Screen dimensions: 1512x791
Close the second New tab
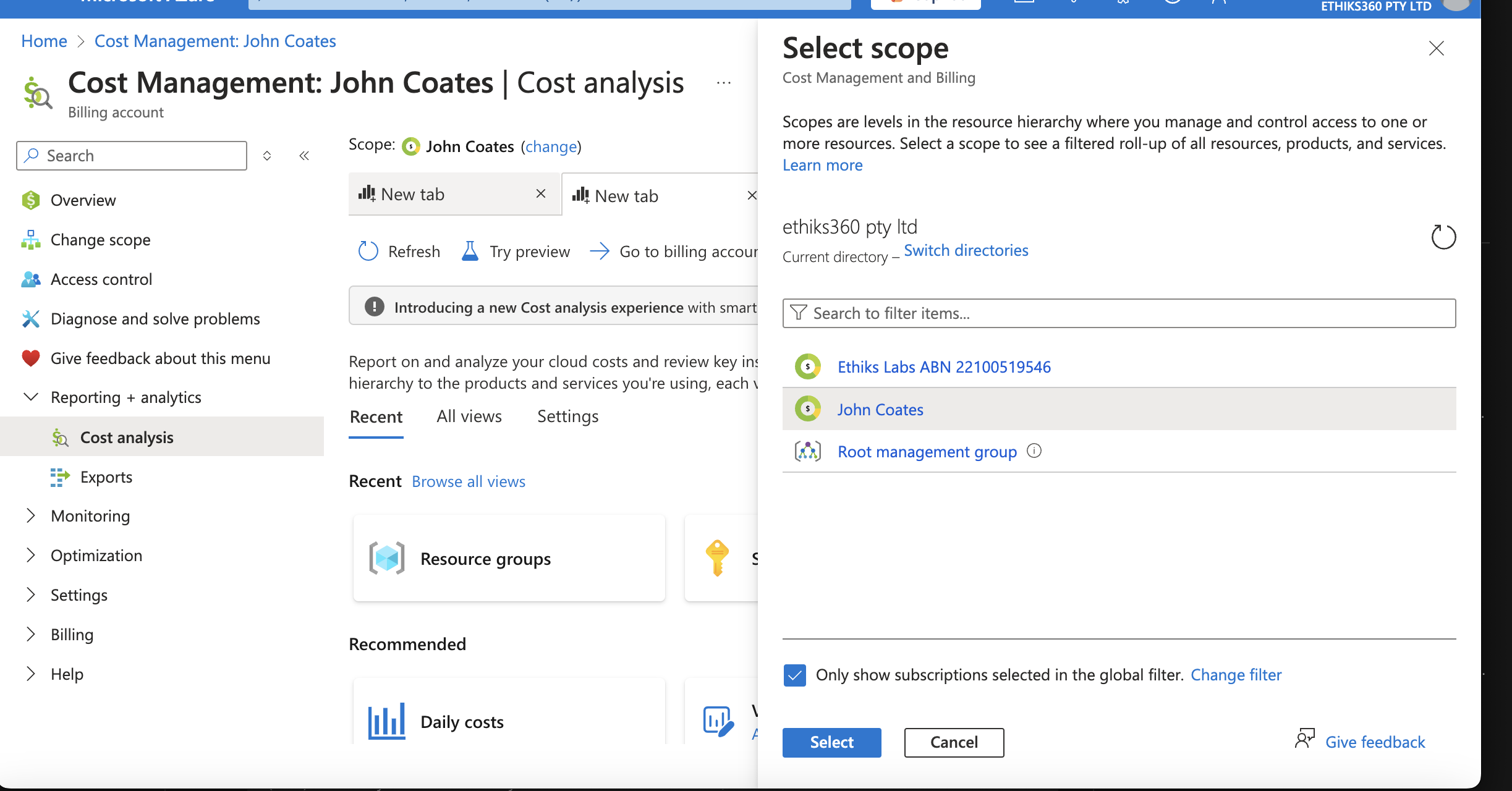tap(752, 195)
